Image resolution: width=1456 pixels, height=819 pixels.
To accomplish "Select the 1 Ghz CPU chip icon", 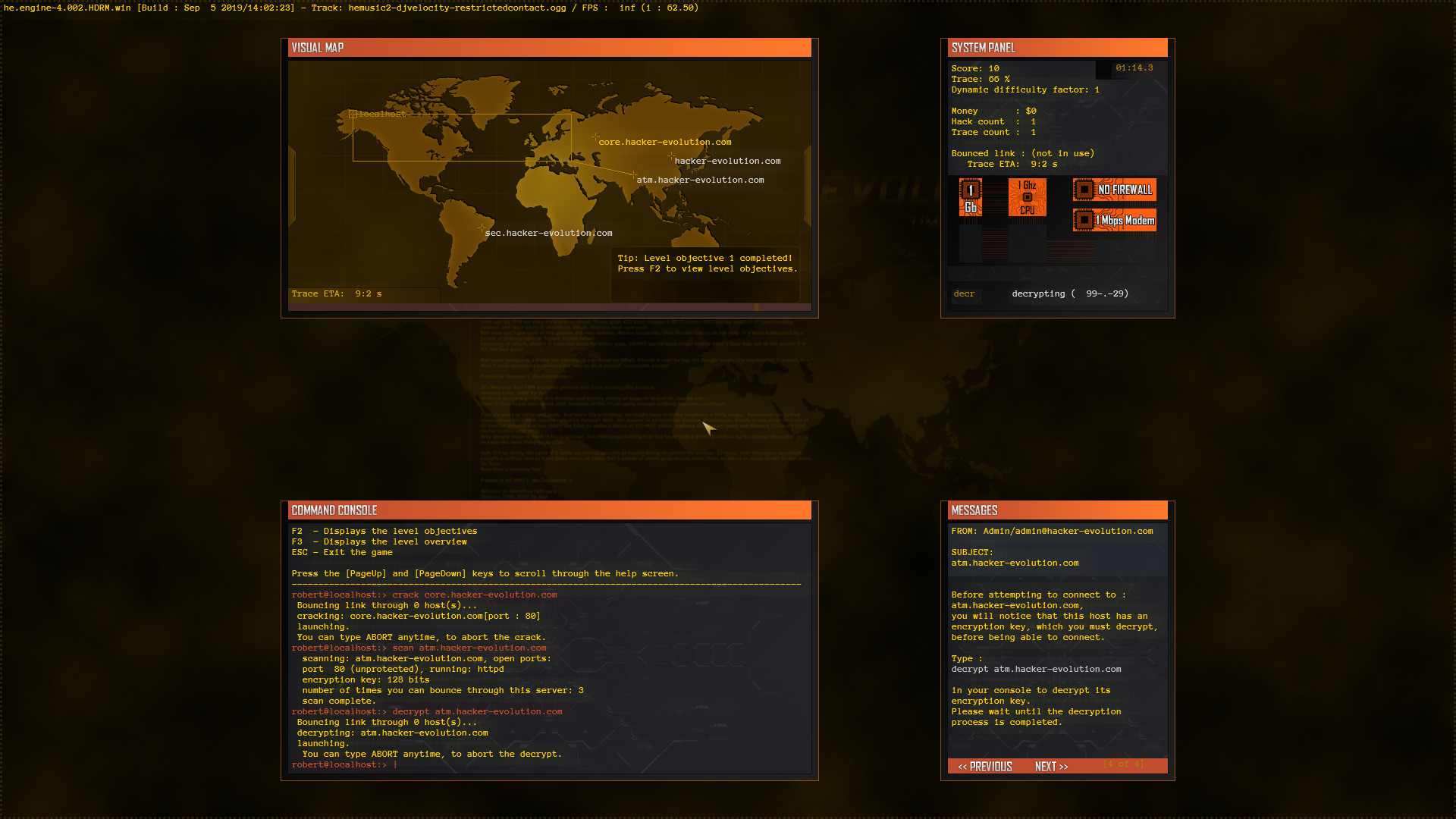I will click(x=1027, y=196).
